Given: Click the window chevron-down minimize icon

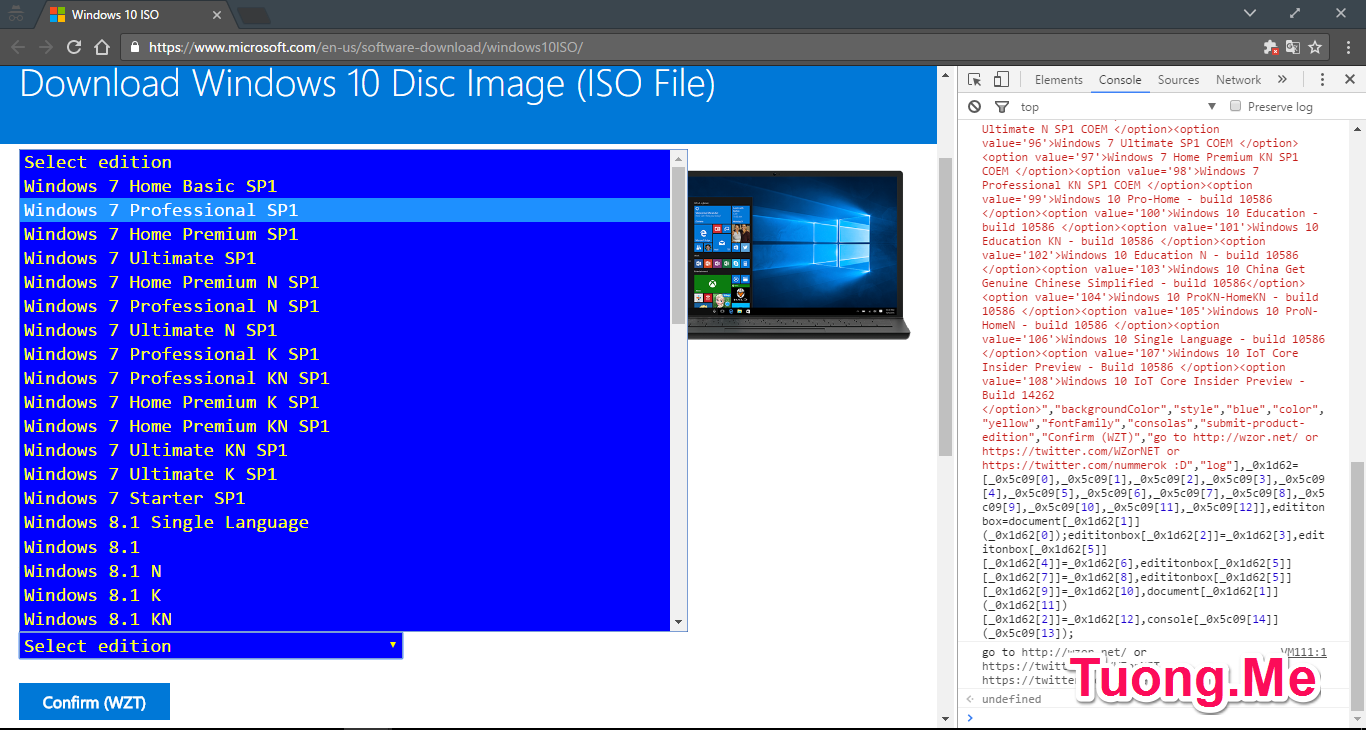Looking at the screenshot, I should pyautogui.click(x=1249, y=13).
